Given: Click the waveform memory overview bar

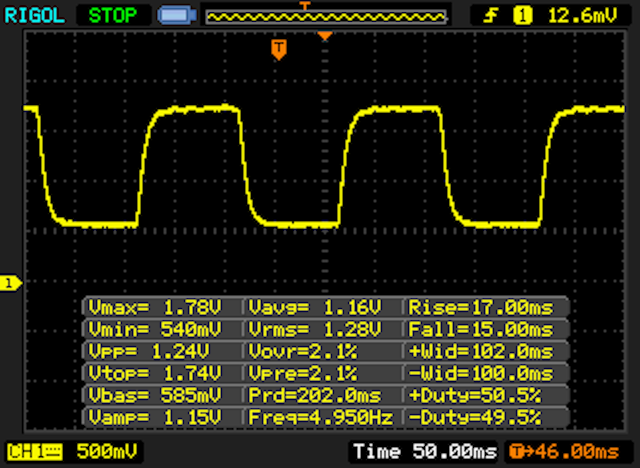Looking at the screenshot, I should pyautogui.click(x=326, y=17).
